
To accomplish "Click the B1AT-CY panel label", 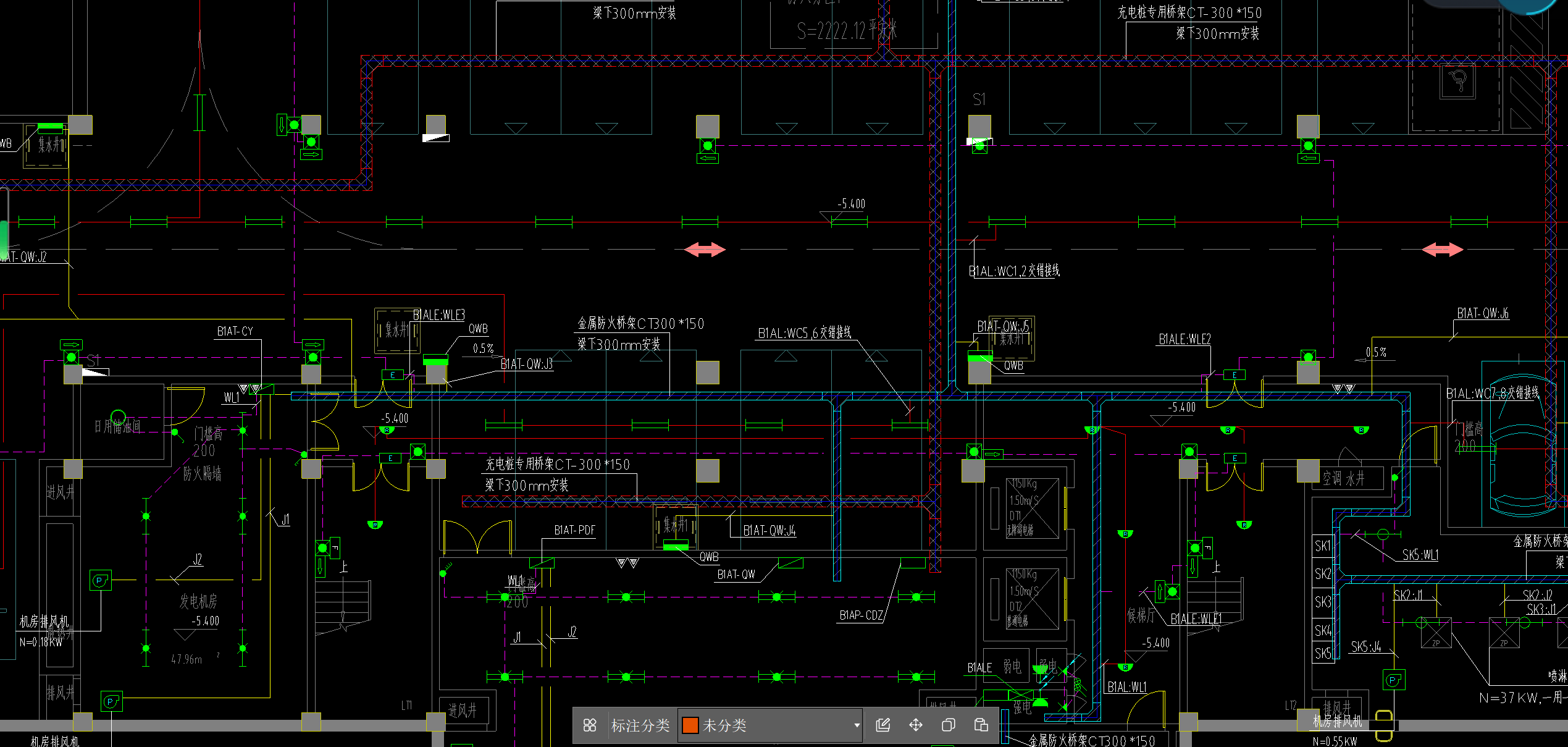I will (x=235, y=331).
